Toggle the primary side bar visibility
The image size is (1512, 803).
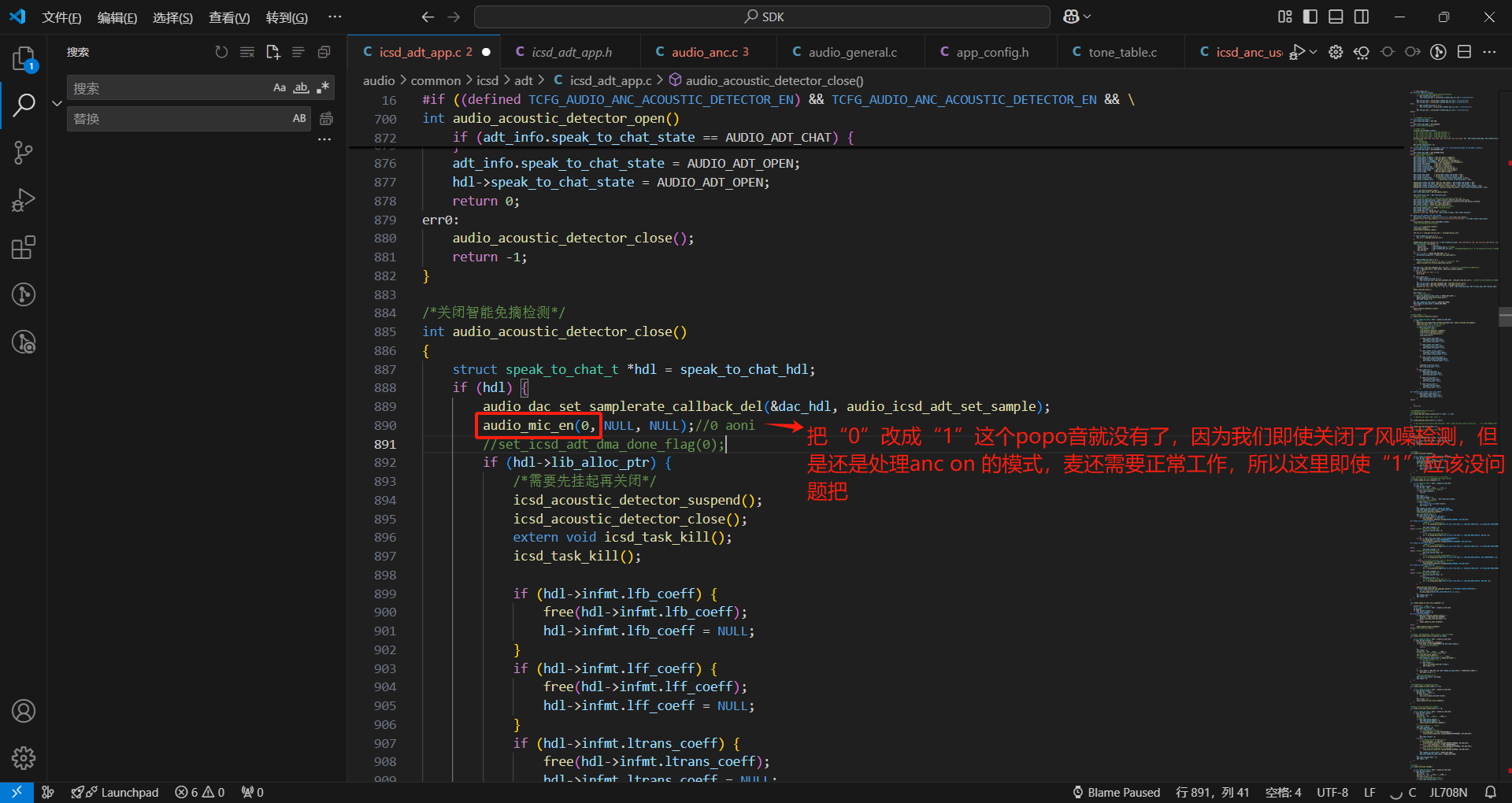click(1310, 17)
